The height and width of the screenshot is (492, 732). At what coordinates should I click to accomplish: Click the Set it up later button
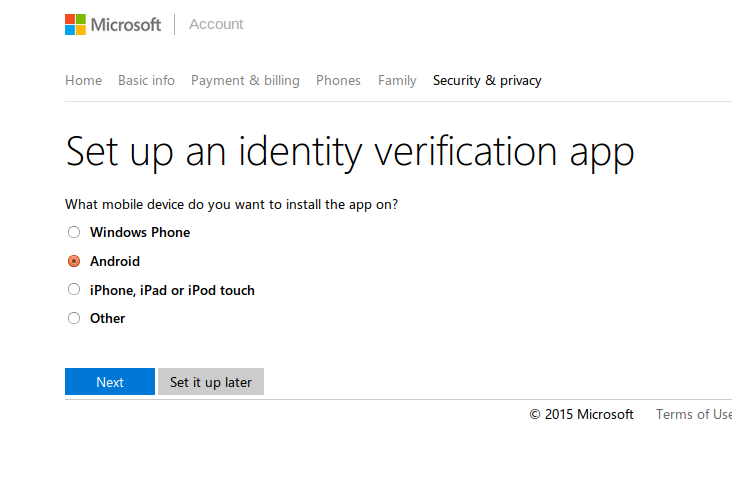tap(211, 381)
